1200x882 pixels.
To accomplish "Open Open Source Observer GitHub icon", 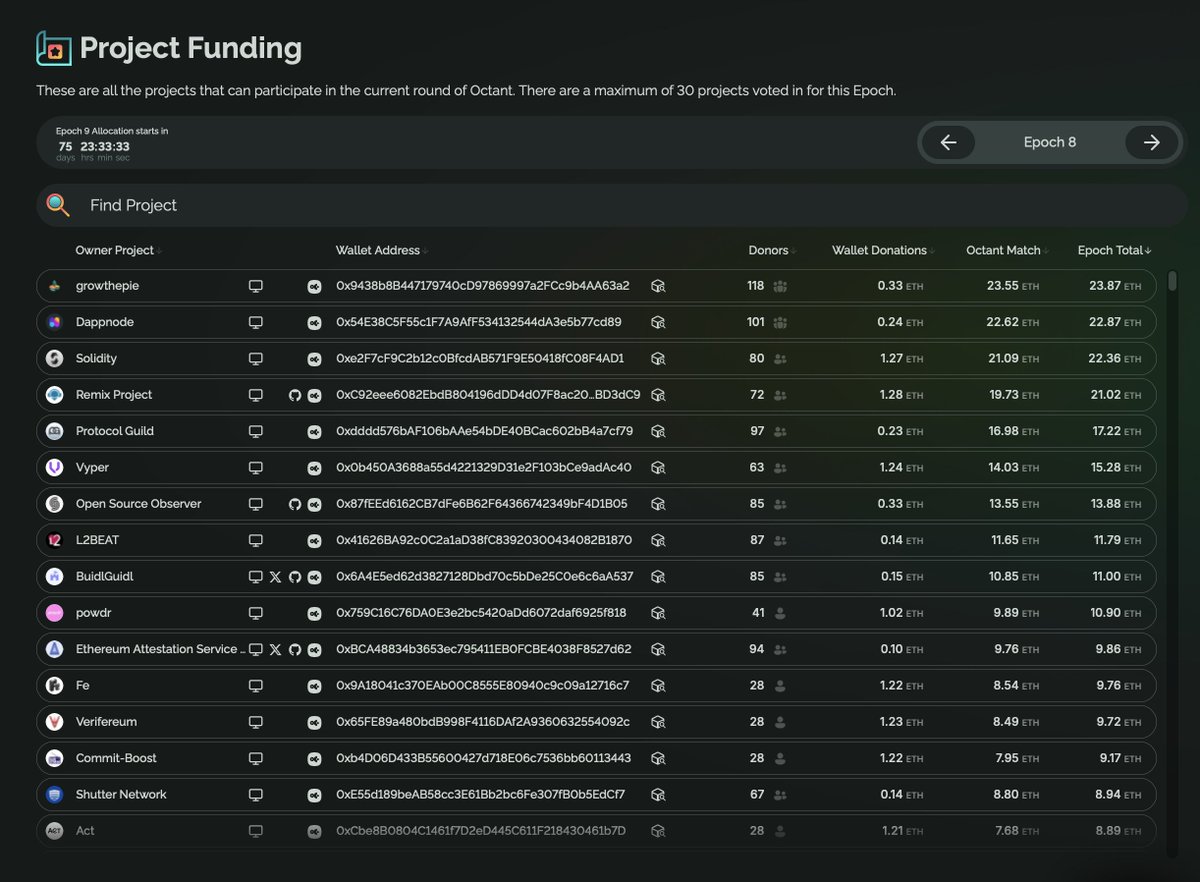I will pyautogui.click(x=295, y=504).
